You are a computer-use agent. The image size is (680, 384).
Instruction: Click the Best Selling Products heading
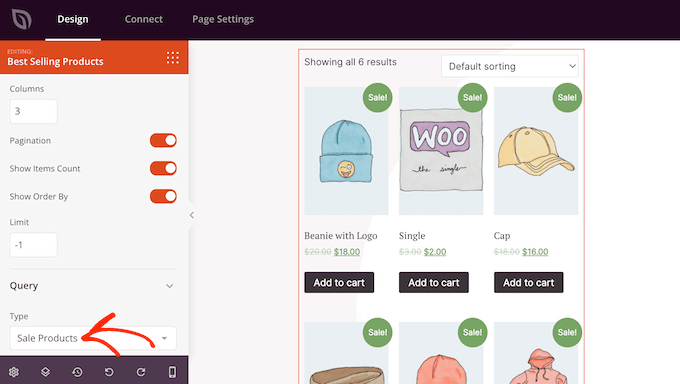56,62
